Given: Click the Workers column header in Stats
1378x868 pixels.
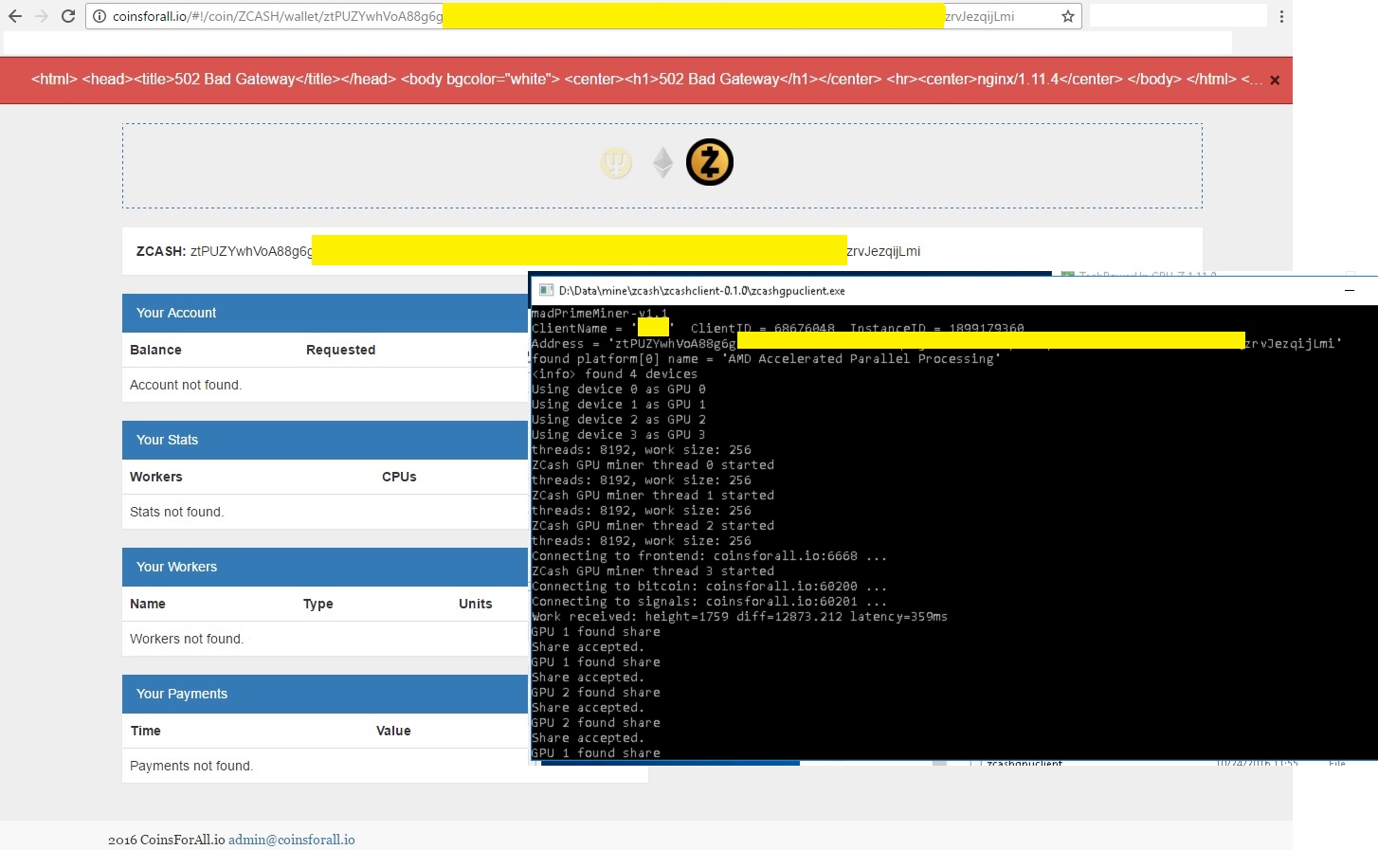Looking at the screenshot, I should [x=156, y=477].
